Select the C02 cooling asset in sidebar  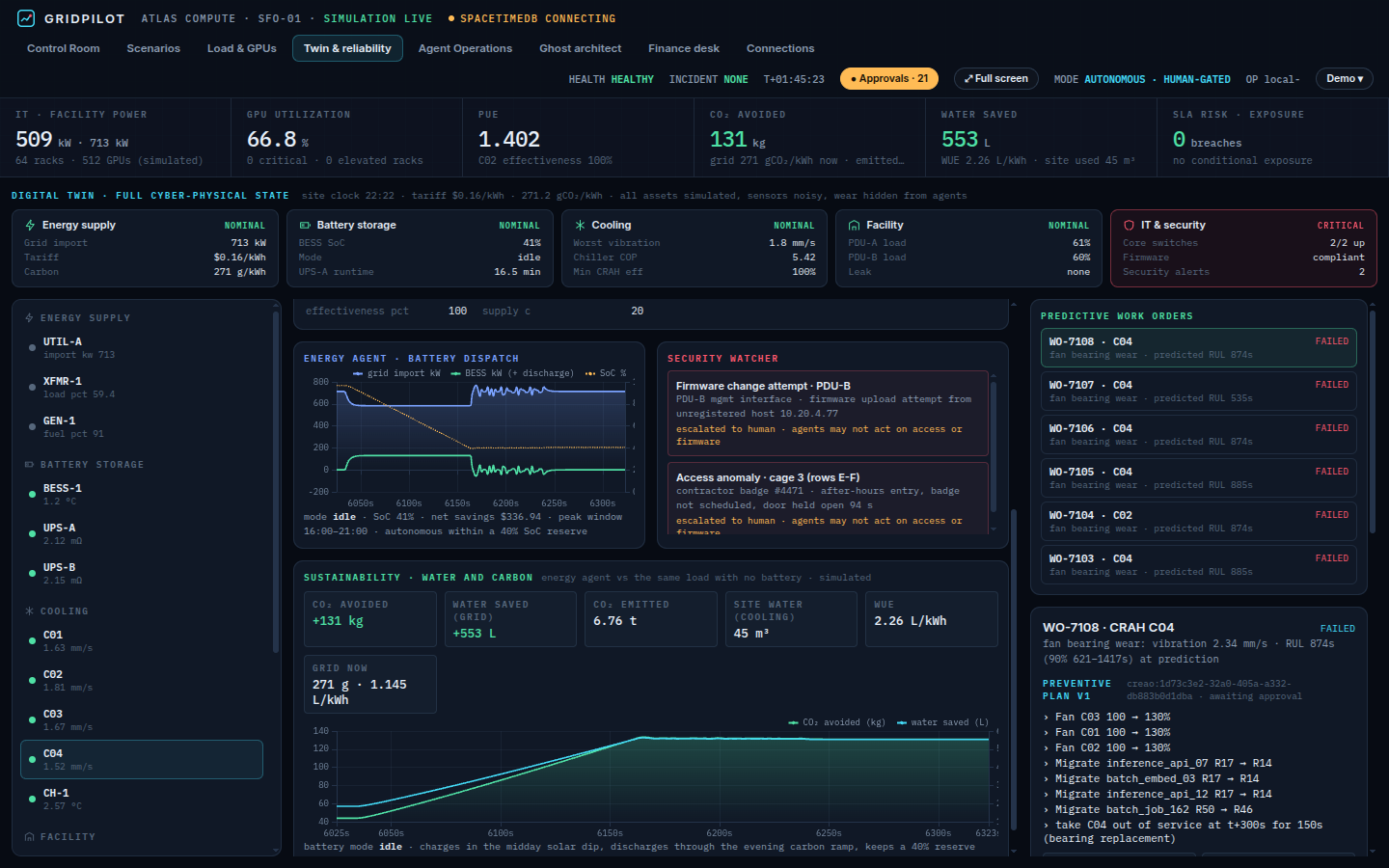[x=142, y=681]
